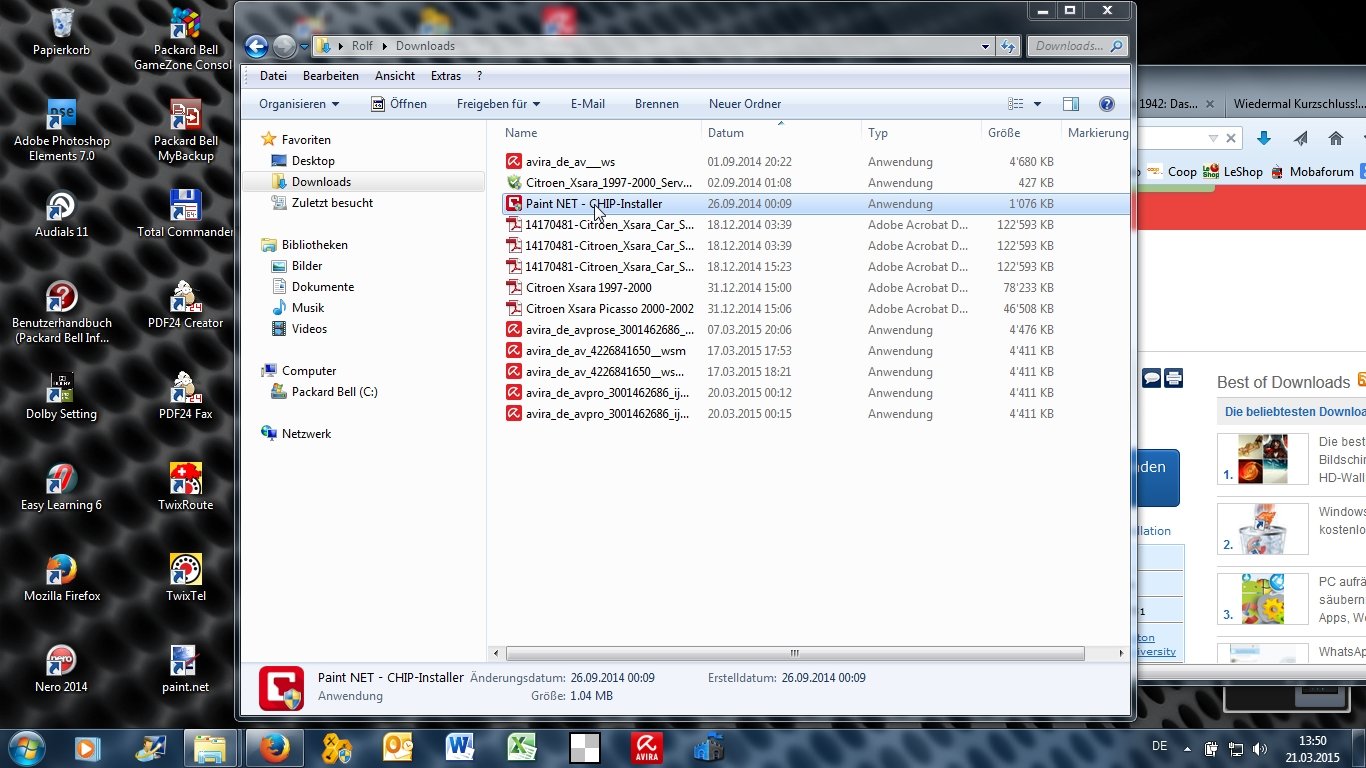Open Extras menu
This screenshot has width=1366, height=768.
(446, 76)
